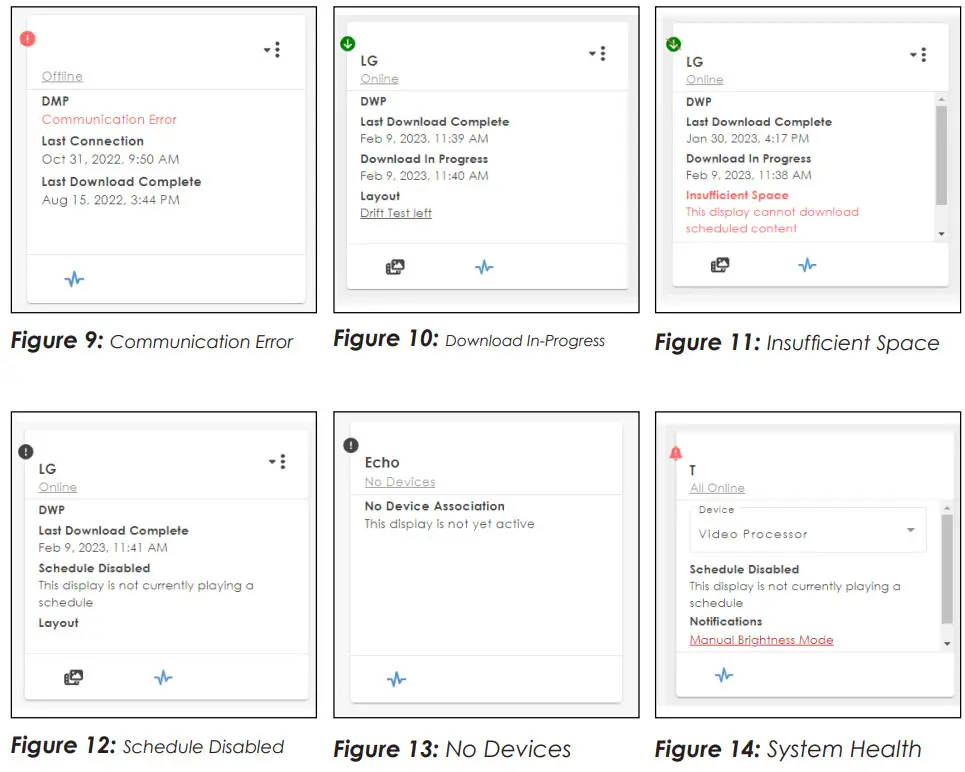Click the Manual Brightness Mode notification link

pos(761,640)
